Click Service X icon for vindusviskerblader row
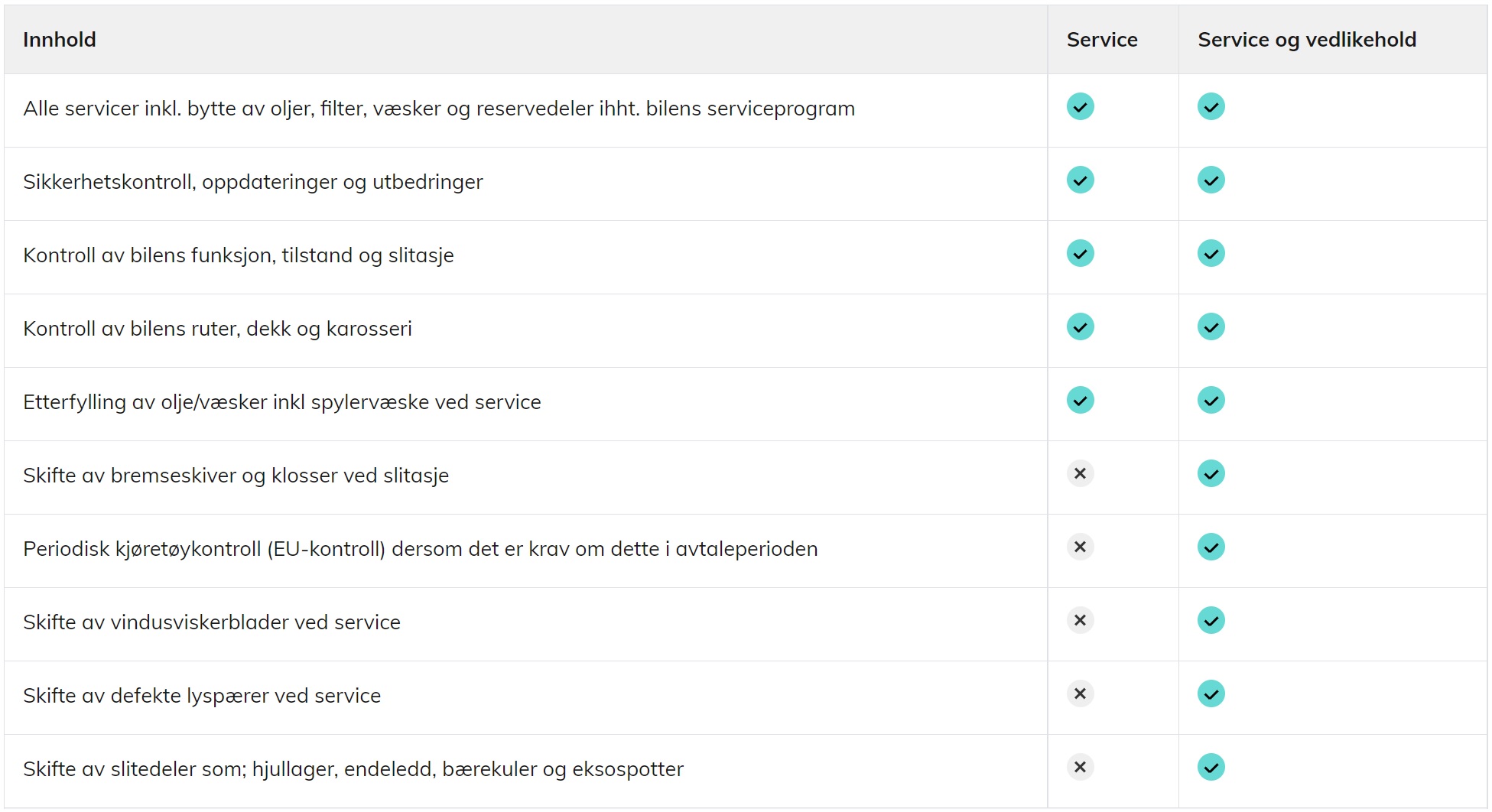 1080,621
